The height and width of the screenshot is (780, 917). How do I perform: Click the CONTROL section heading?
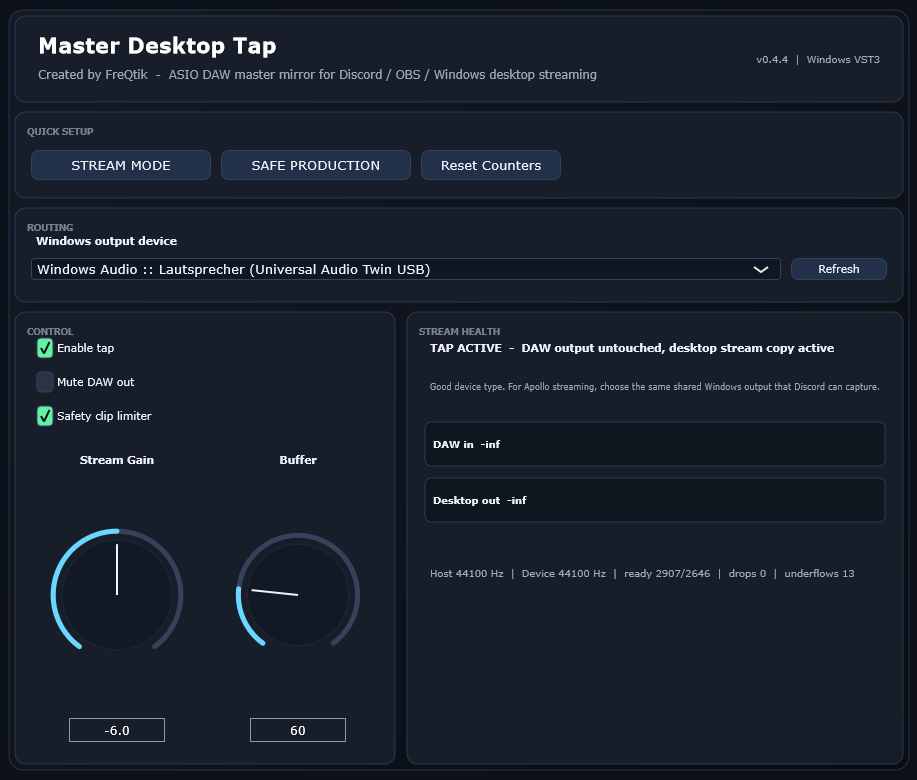tap(50, 332)
